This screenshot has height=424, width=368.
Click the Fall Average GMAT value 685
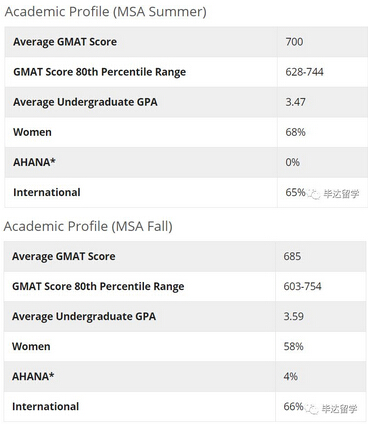coord(292,256)
